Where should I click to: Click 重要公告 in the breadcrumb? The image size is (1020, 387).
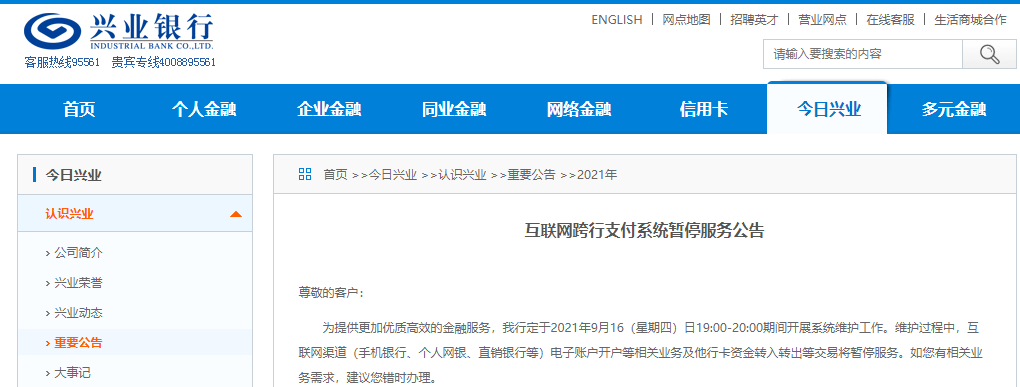click(x=531, y=174)
